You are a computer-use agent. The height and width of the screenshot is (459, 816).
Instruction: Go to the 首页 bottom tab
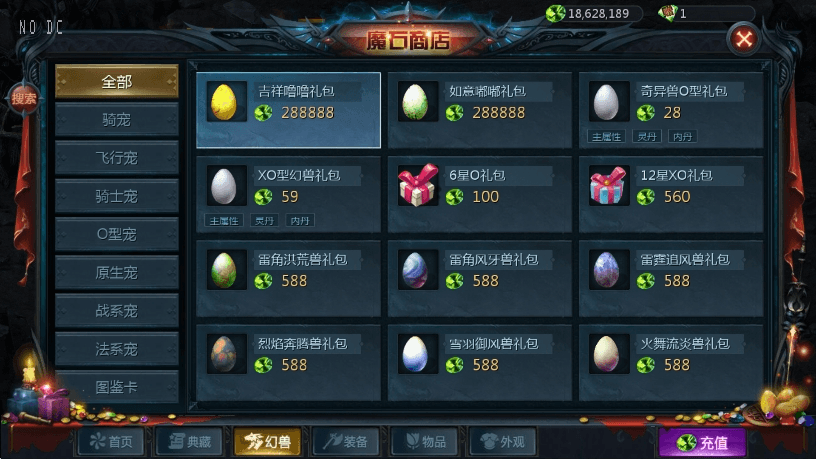[111, 442]
